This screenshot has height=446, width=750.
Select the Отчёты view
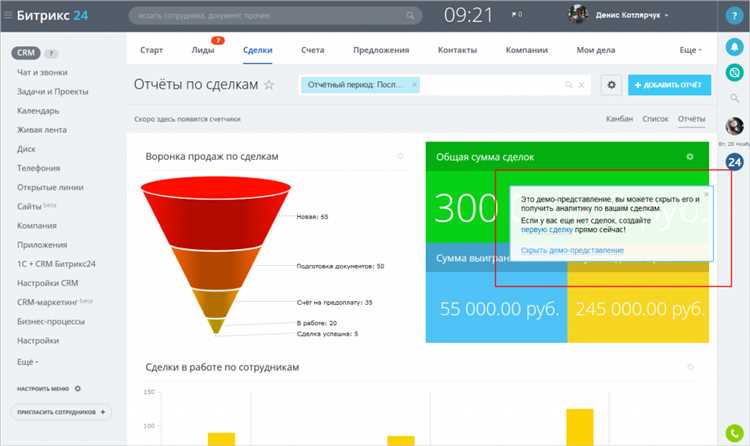click(692, 119)
